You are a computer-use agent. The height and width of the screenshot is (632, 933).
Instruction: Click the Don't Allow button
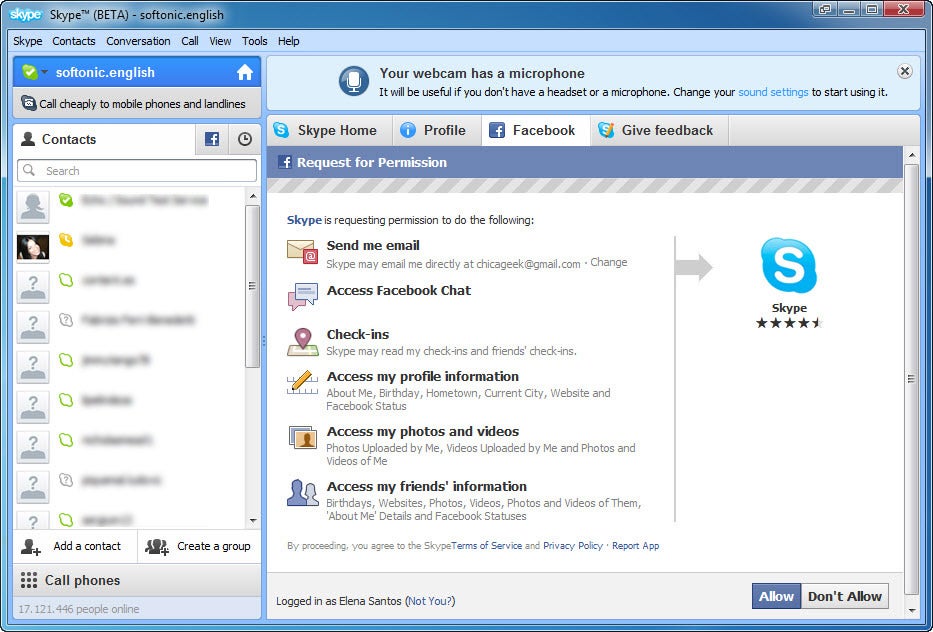[844, 596]
